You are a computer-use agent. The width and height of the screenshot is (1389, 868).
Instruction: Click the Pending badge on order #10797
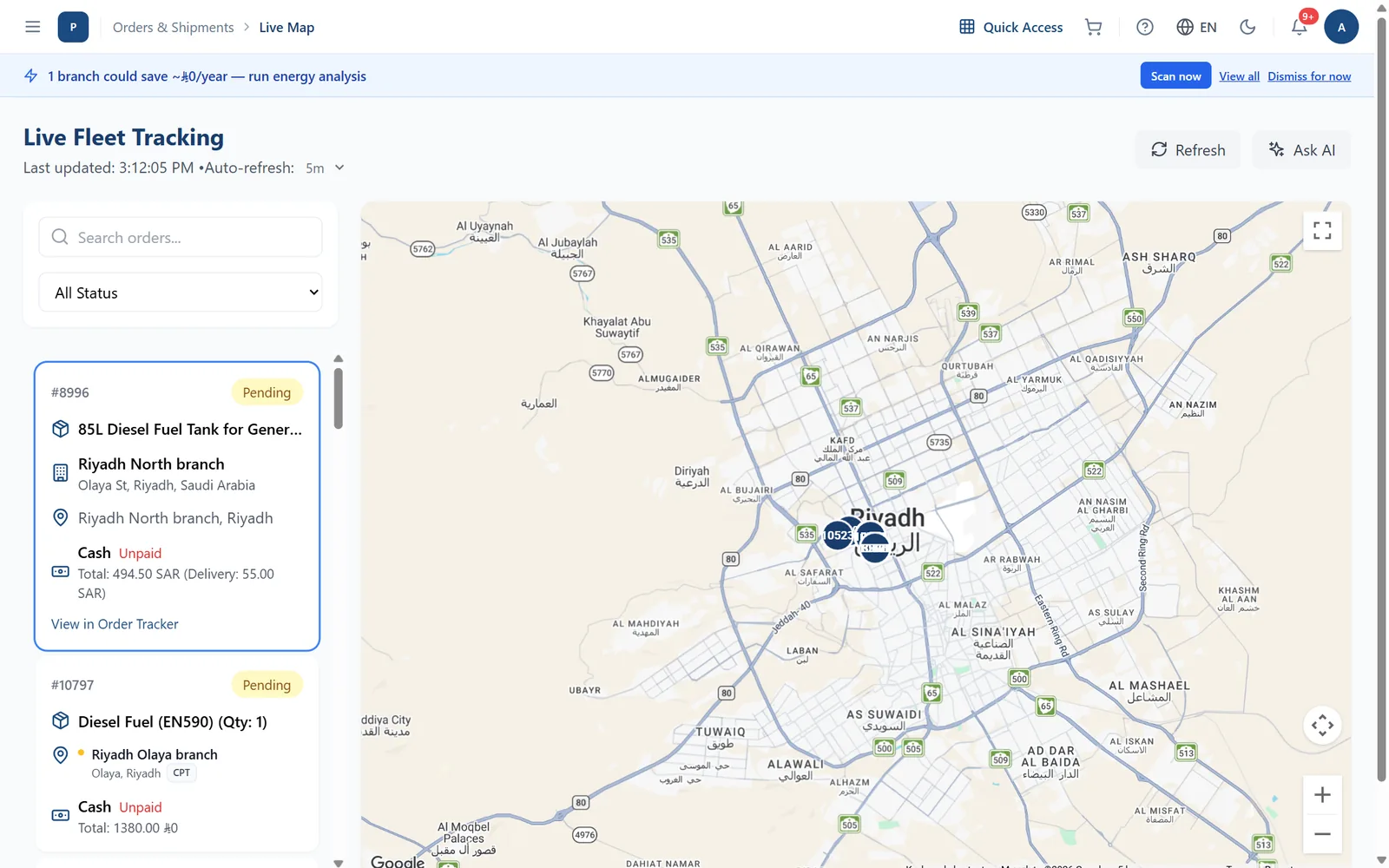[x=267, y=685]
